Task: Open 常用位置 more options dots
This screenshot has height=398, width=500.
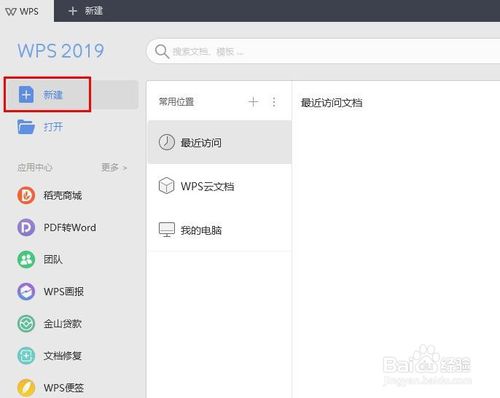Action: (x=274, y=102)
